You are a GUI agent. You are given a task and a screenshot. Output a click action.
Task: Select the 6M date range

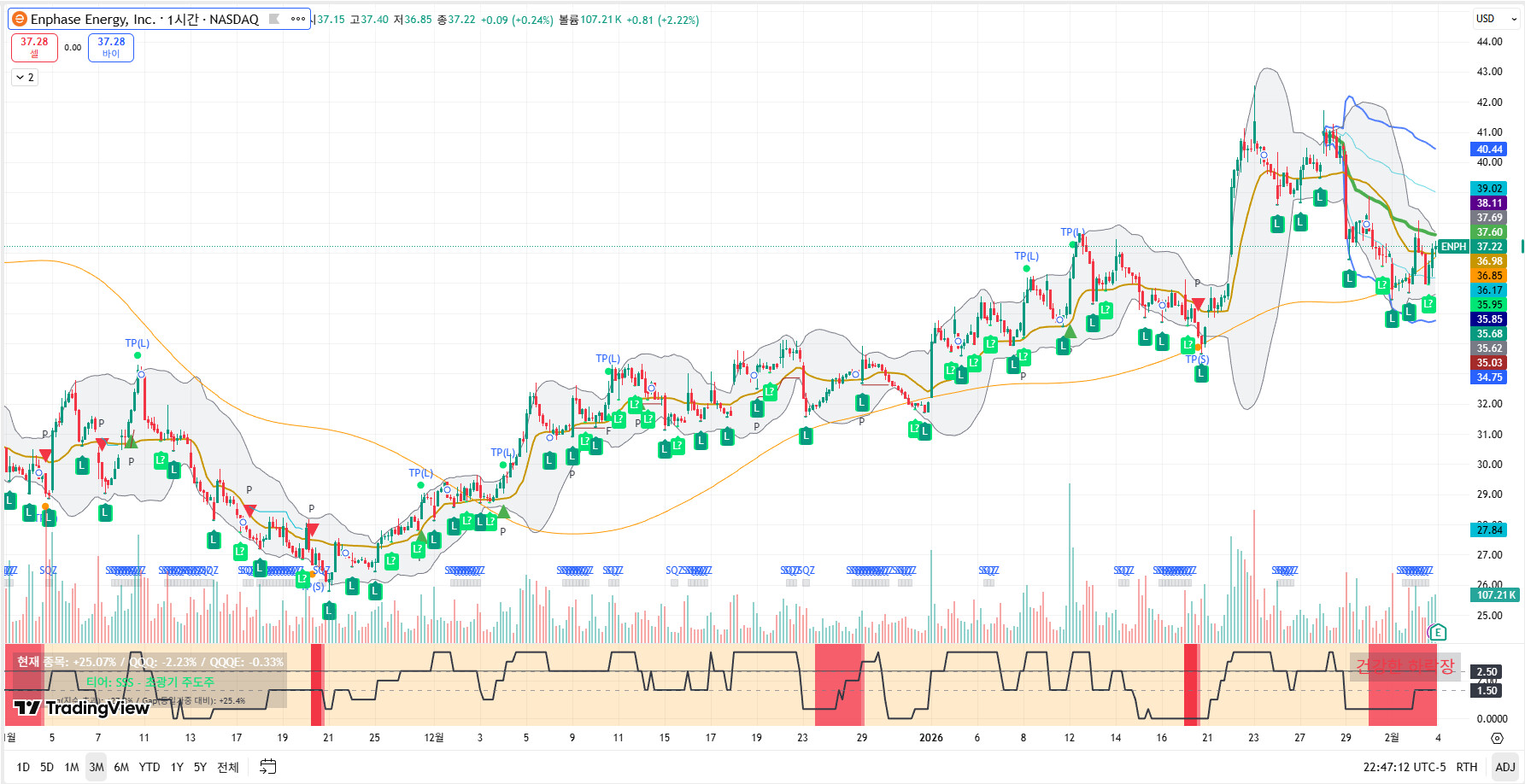121,767
